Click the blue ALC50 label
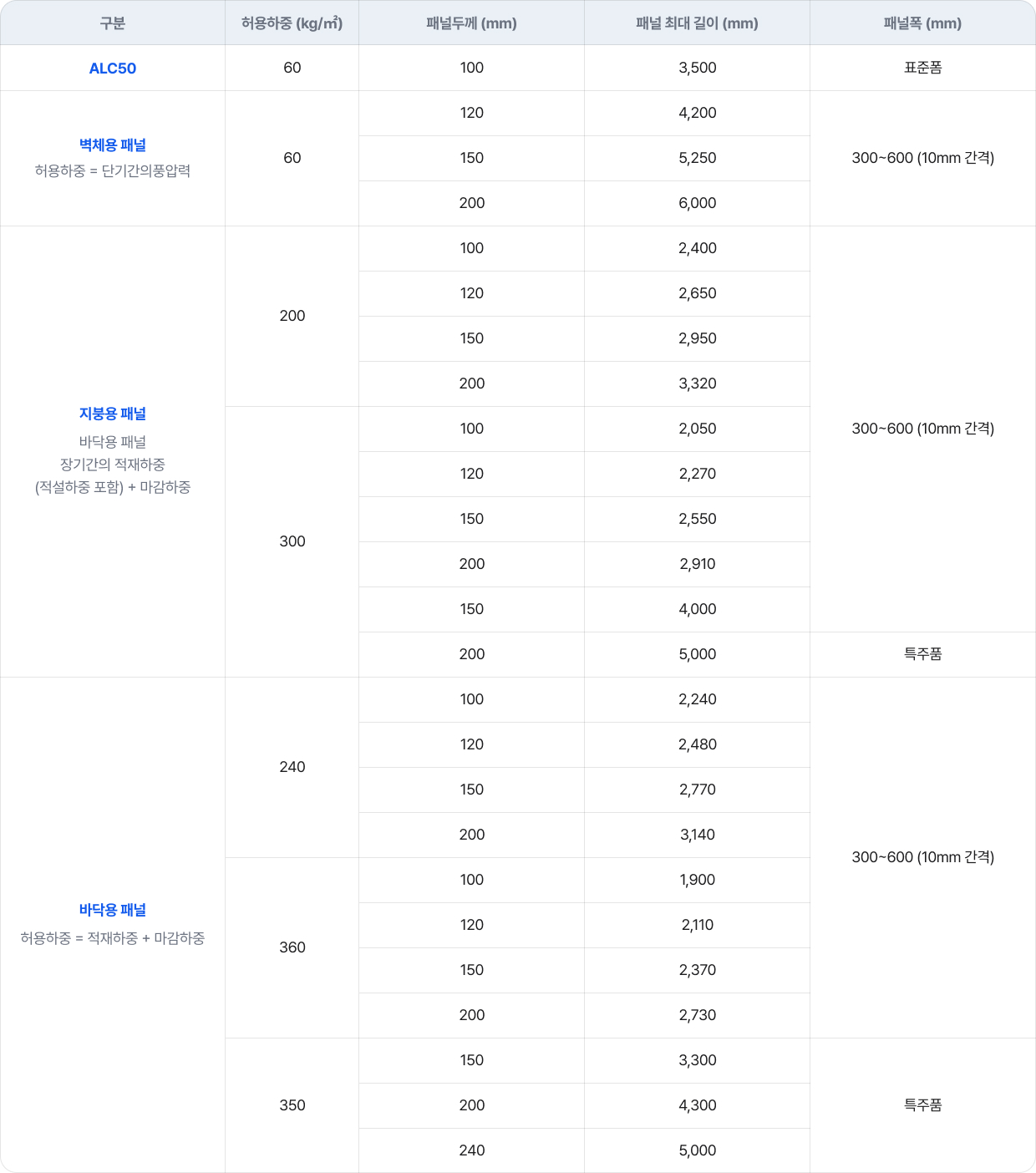Image resolution: width=1036 pixels, height=1173 pixels. tap(113, 69)
